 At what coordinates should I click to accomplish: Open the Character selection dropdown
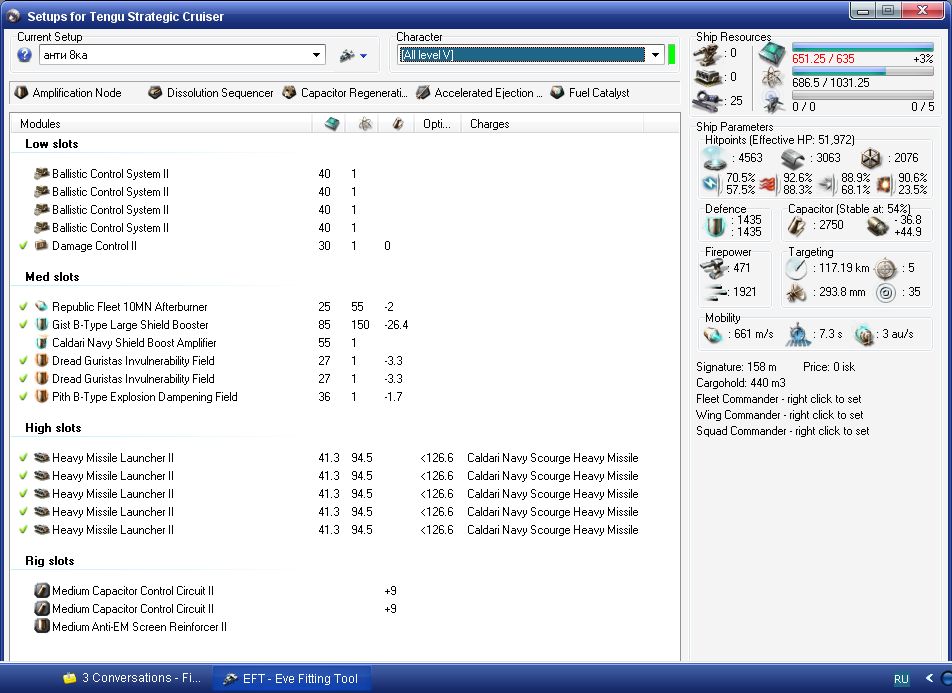(655, 55)
